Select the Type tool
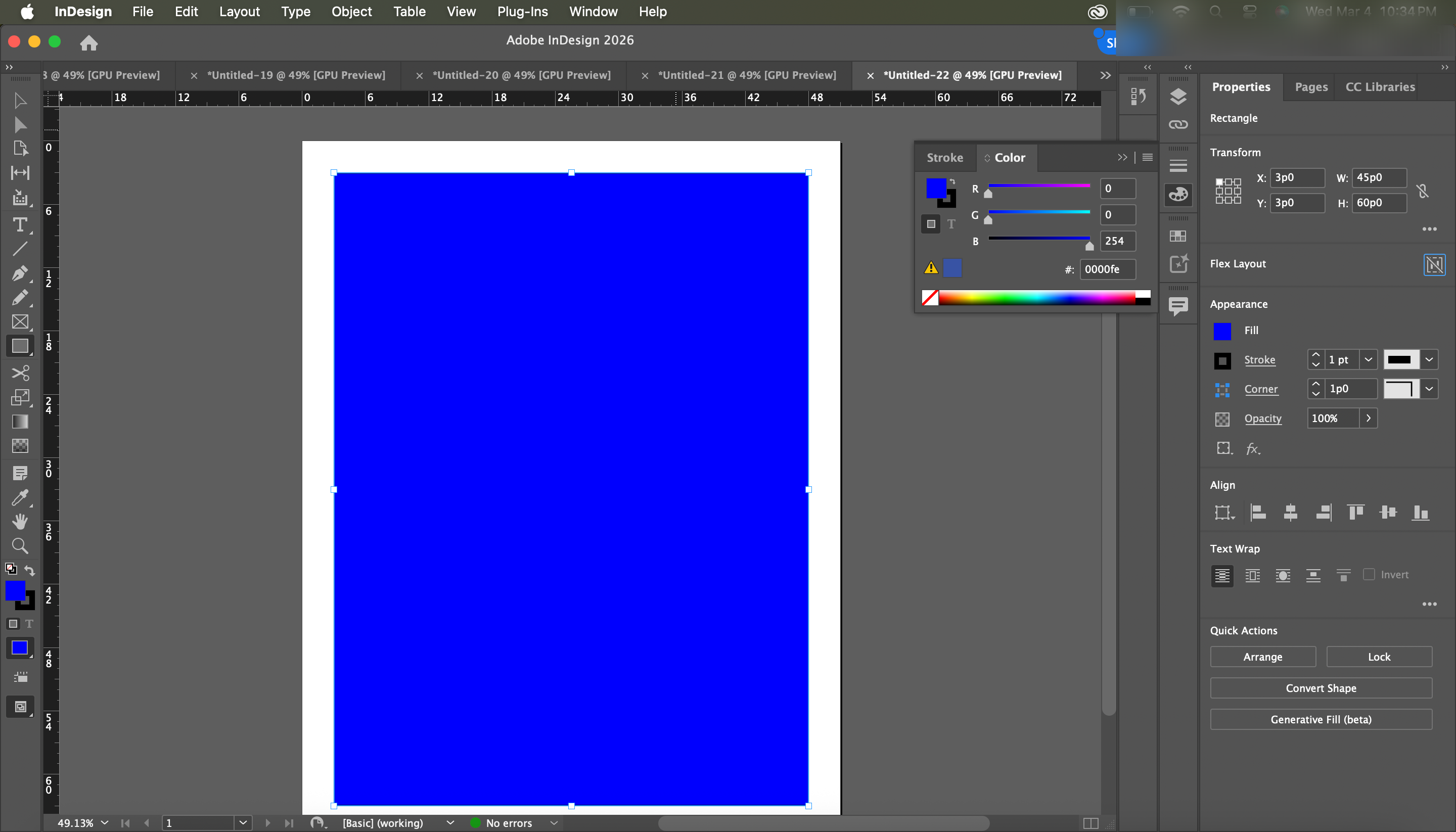This screenshot has width=1456, height=832. (20, 224)
